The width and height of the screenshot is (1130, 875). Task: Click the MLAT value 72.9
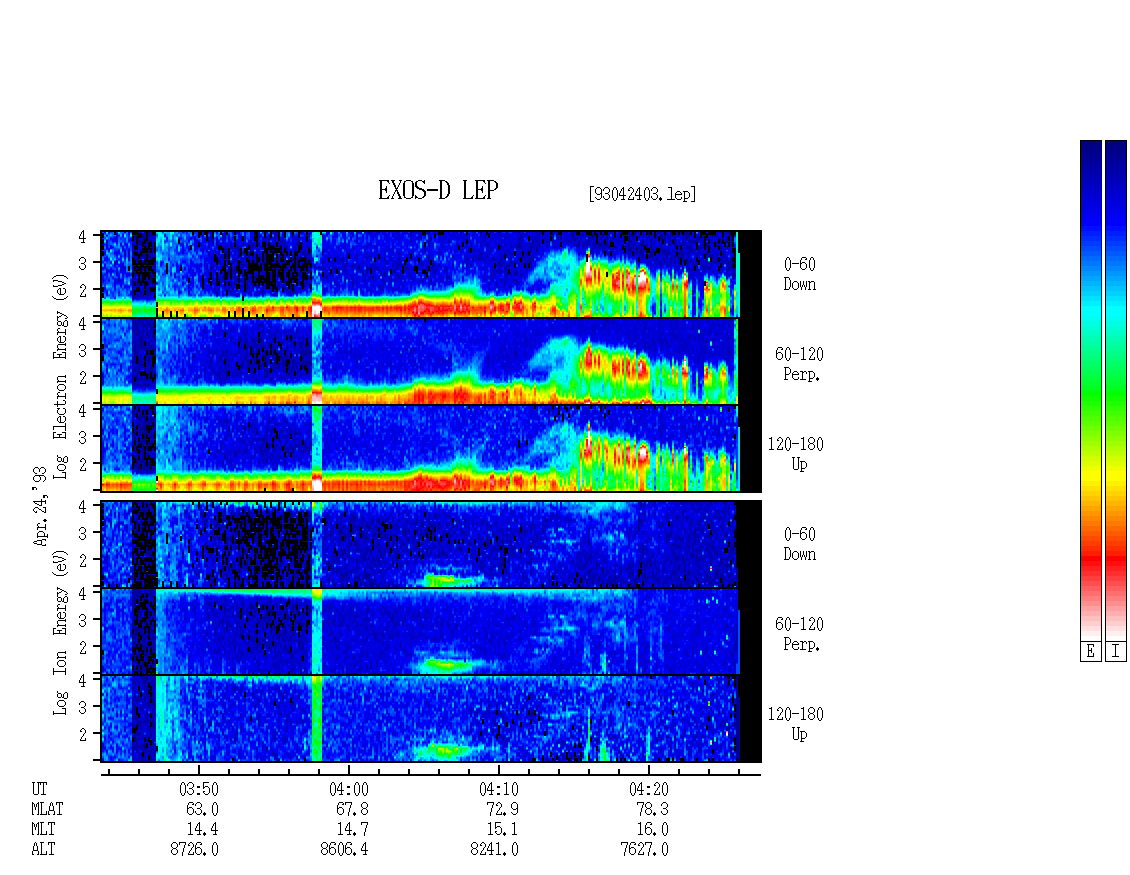pyautogui.click(x=502, y=809)
